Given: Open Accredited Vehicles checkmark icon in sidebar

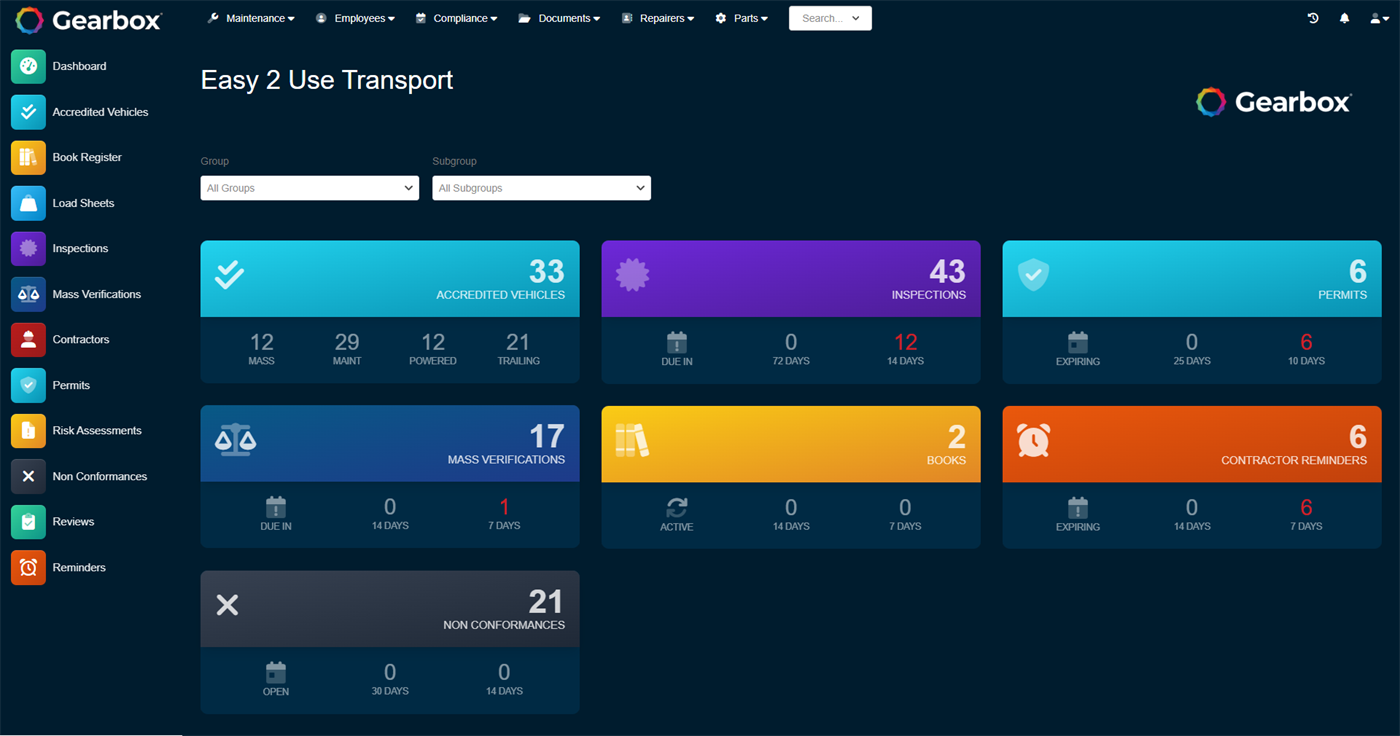Looking at the screenshot, I should pos(28,112).
